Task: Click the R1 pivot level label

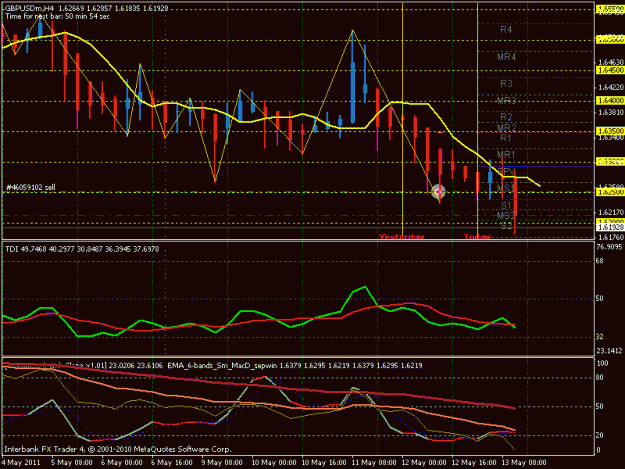Action: (505, 138)
